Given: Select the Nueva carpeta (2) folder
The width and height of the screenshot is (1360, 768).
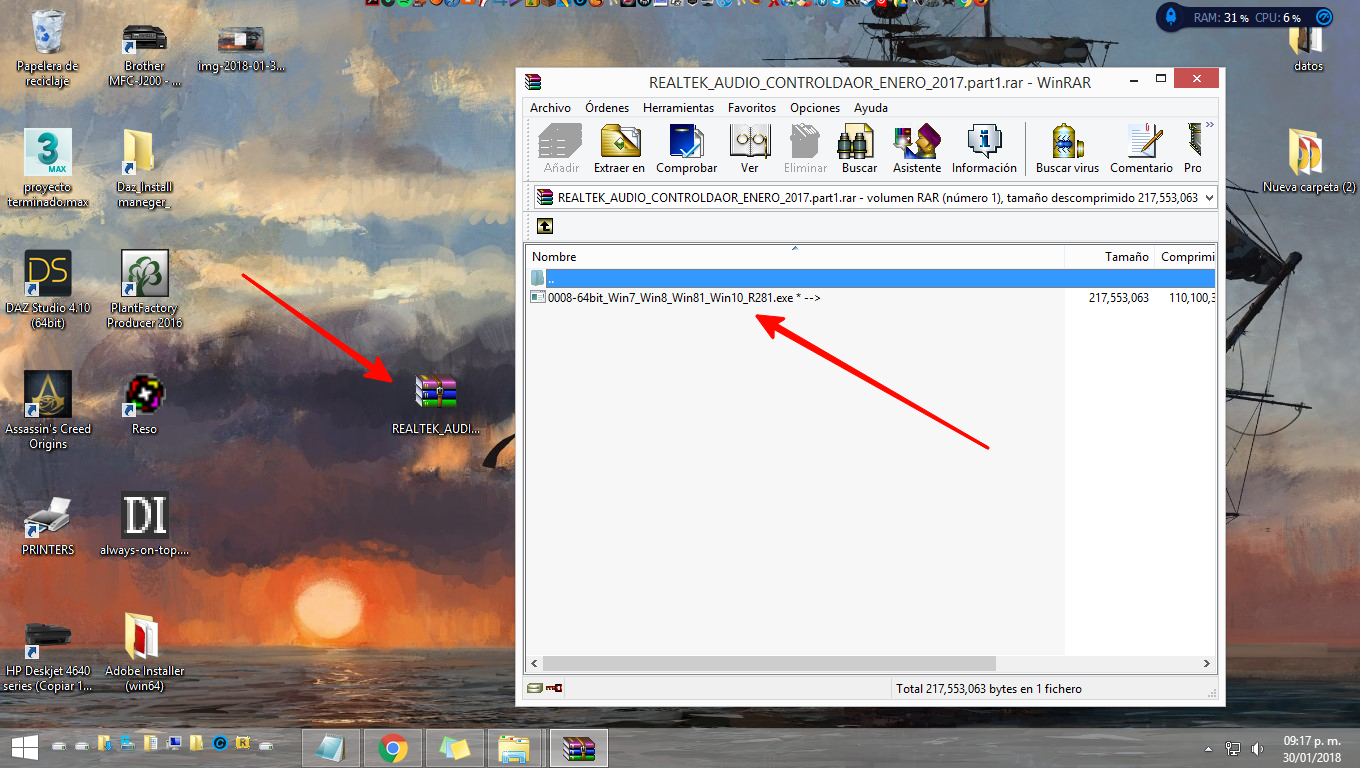Looking at the screenshot, I should [1309, 162].
